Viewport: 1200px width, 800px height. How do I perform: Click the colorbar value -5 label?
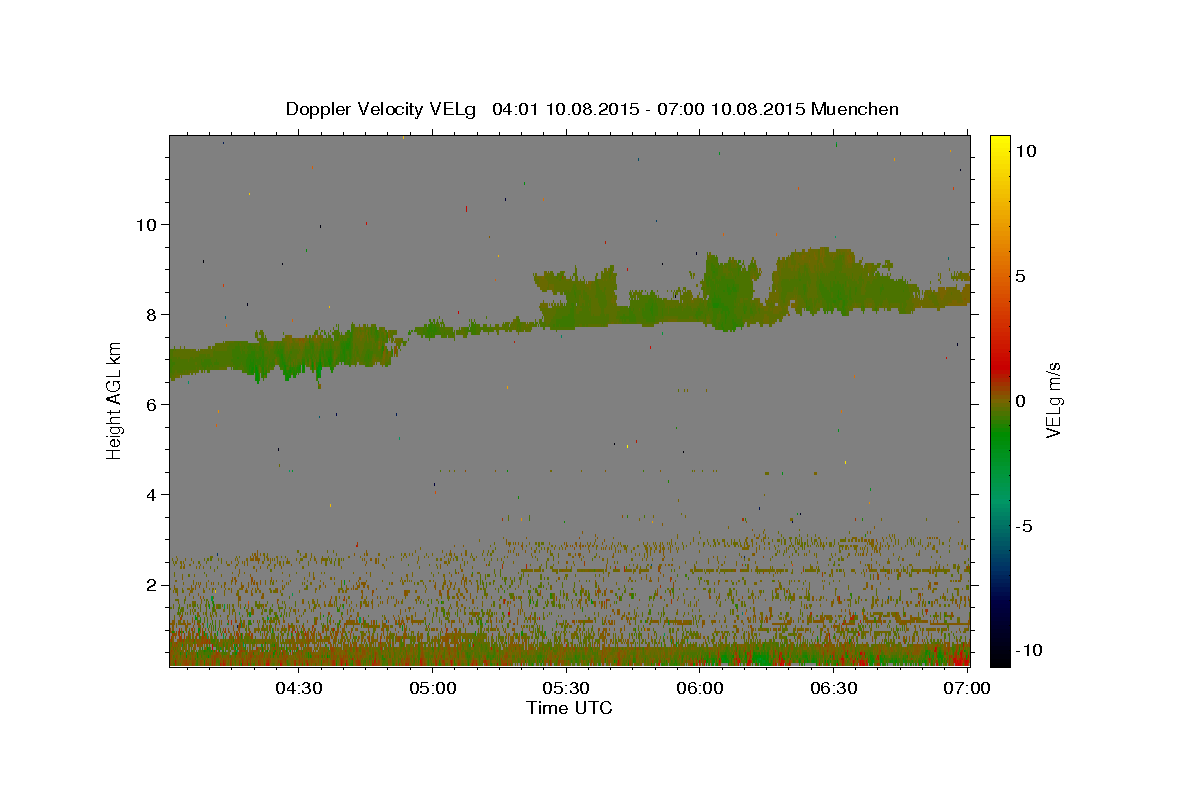tap(1024, 526)
